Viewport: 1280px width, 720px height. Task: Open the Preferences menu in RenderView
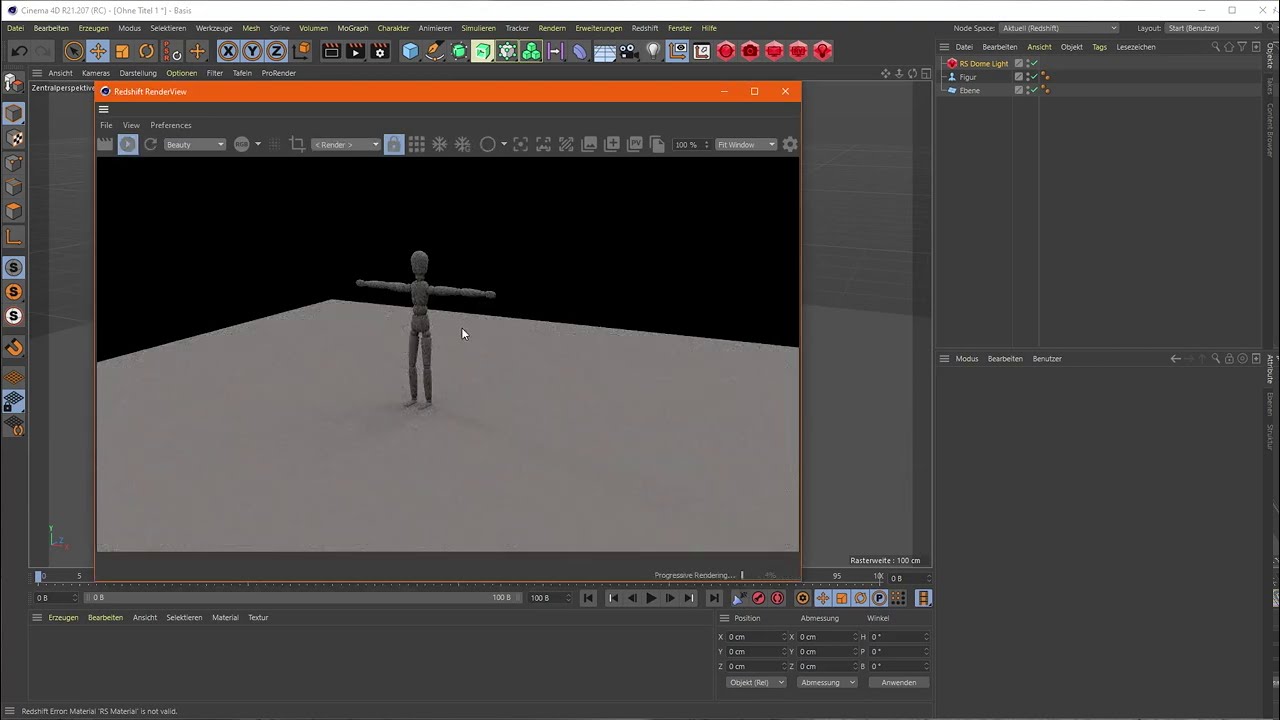click(x=171, y=125)
